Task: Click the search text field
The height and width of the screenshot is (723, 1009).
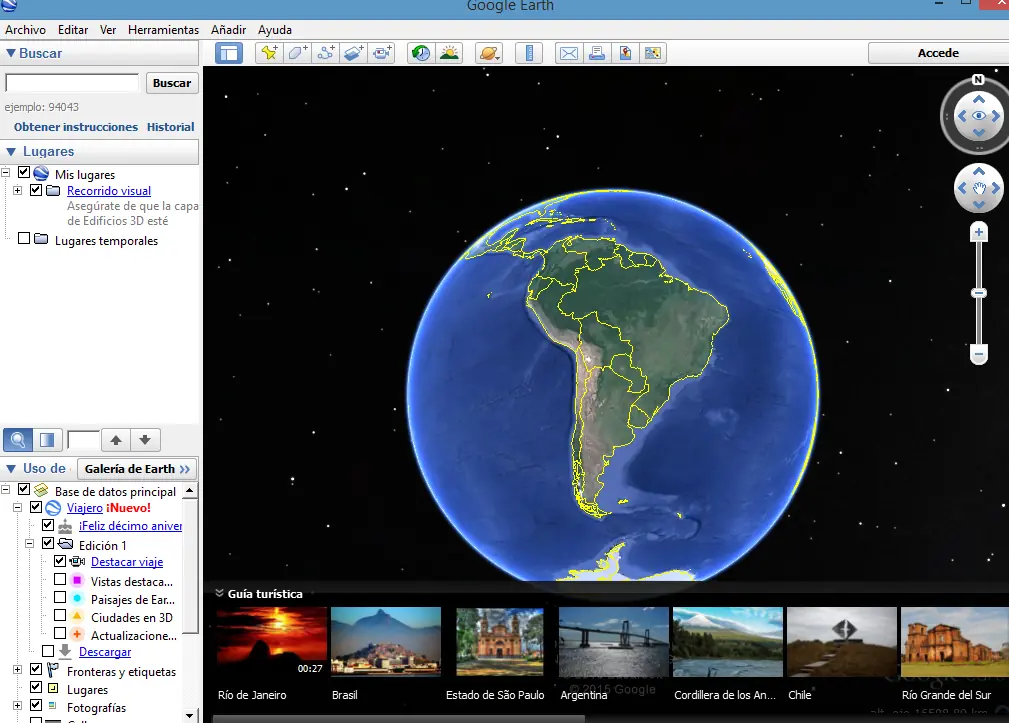Action: (x=72, y=83)
